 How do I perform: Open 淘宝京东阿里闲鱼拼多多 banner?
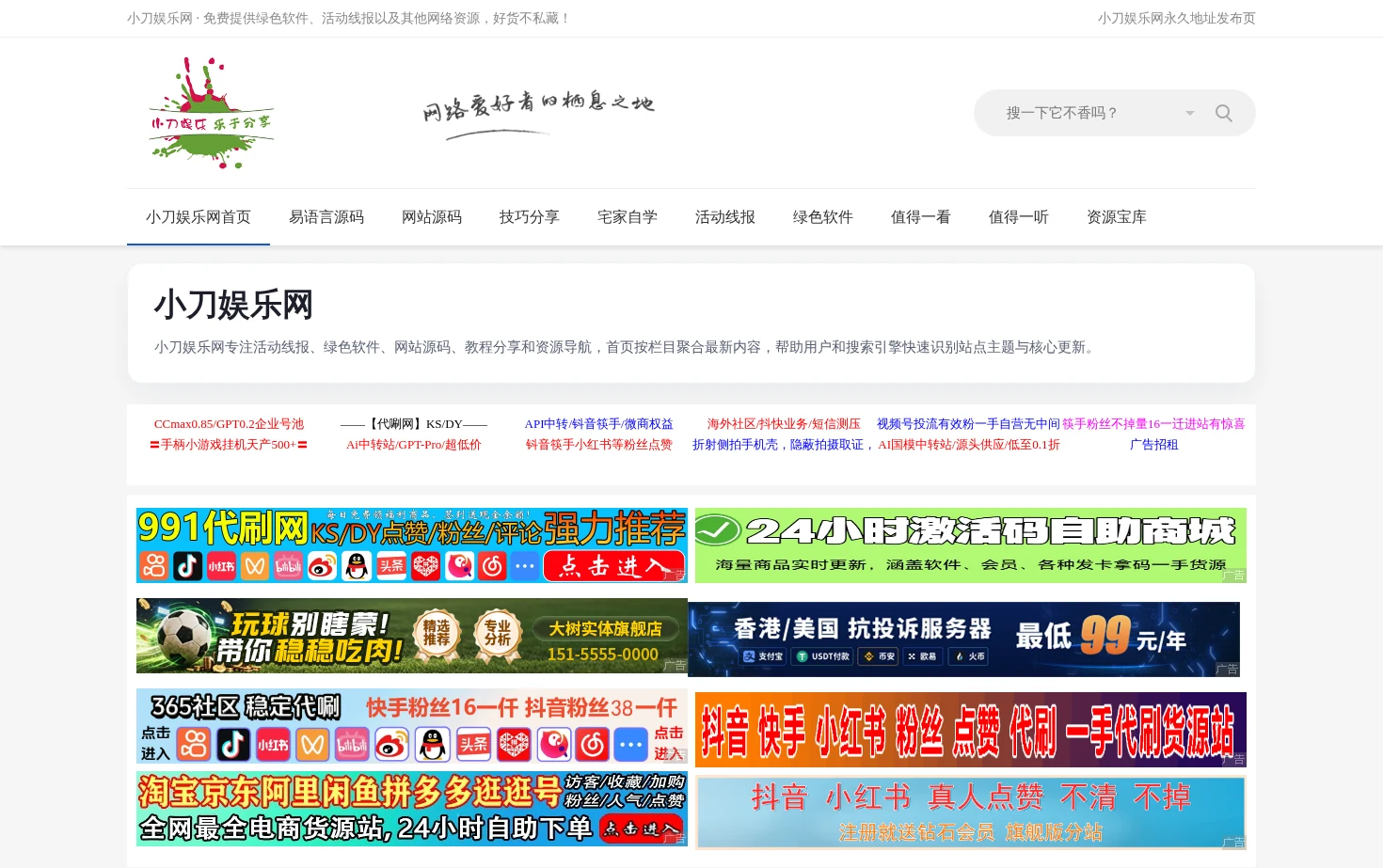click(412, 809)
